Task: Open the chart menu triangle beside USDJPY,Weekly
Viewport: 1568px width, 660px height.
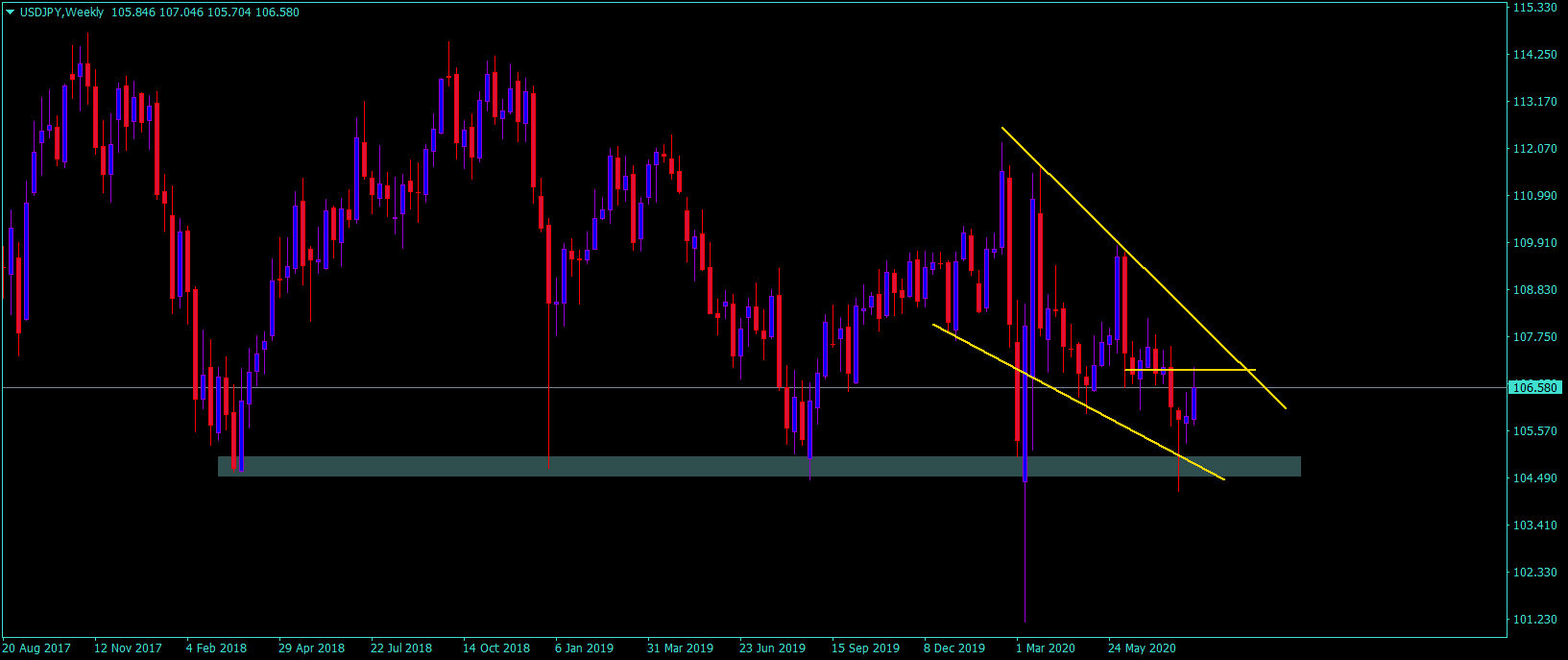Action: [10, 12]
